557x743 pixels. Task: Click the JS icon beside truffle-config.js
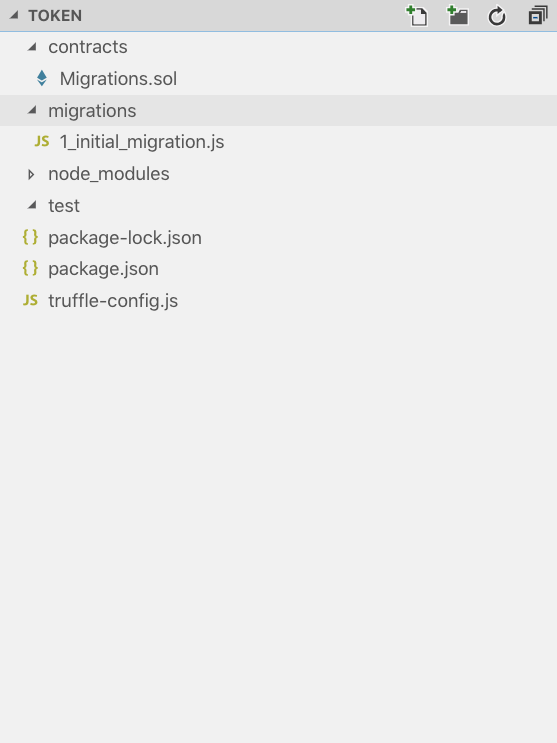point(30,300)
